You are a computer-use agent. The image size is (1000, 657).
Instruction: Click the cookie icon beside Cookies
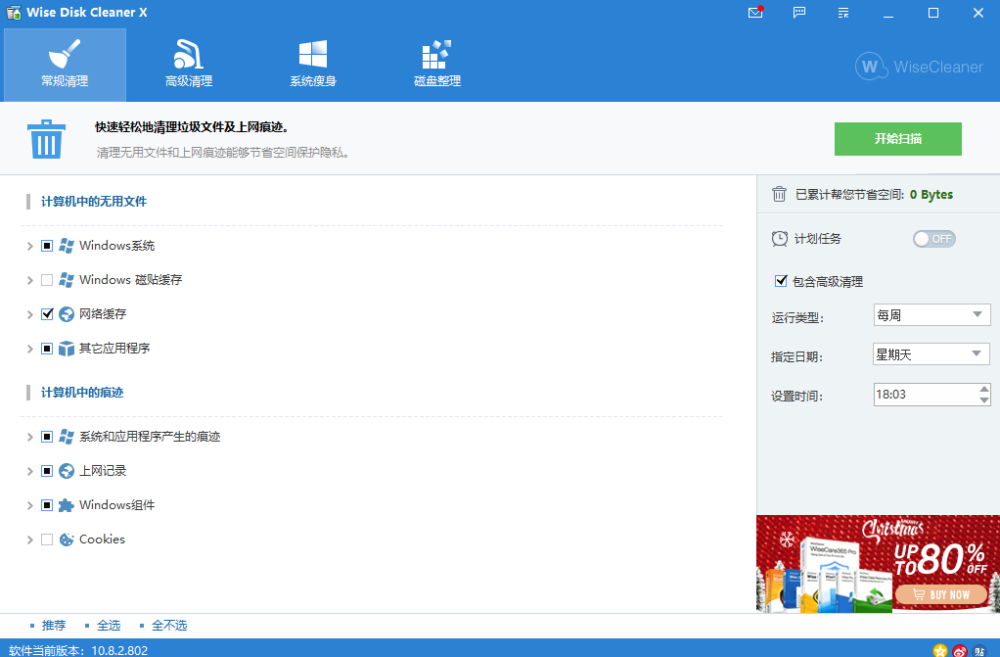66,540
